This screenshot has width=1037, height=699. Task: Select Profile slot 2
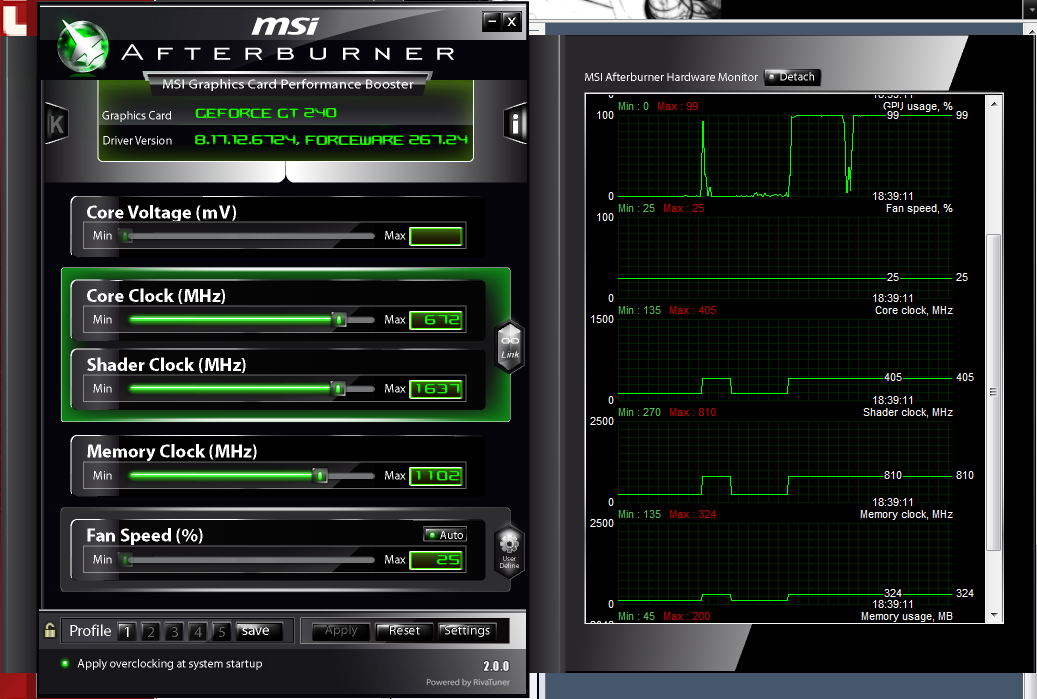(151, 632)
